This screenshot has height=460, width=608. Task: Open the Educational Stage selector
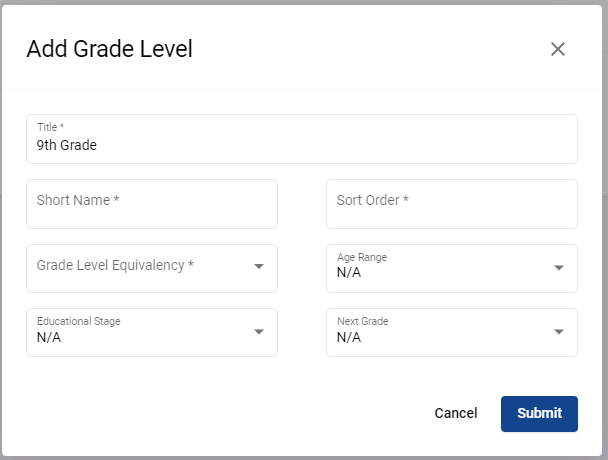(x=152, y=332)
